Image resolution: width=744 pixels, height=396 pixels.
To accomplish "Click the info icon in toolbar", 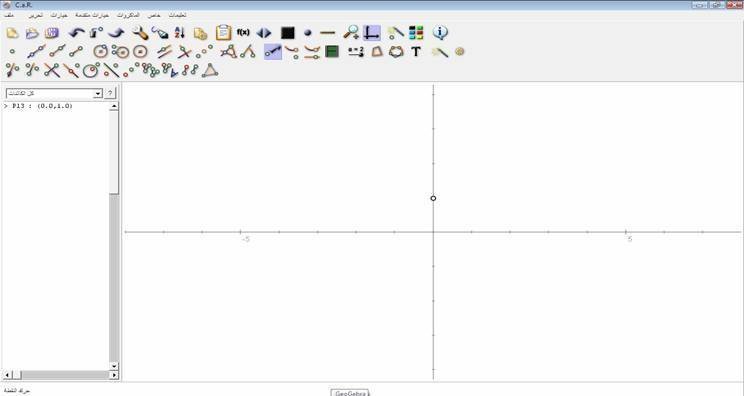I will click(x=440, y=32).
